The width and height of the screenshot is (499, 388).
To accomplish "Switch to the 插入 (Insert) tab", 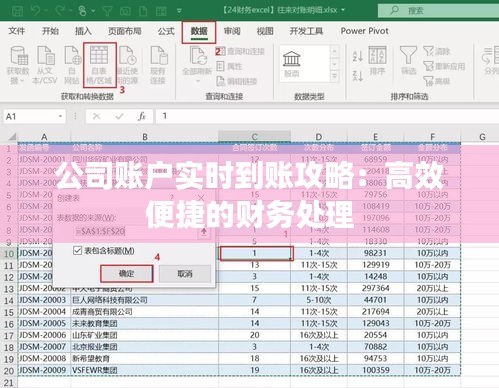I will [x=83, y=31].
